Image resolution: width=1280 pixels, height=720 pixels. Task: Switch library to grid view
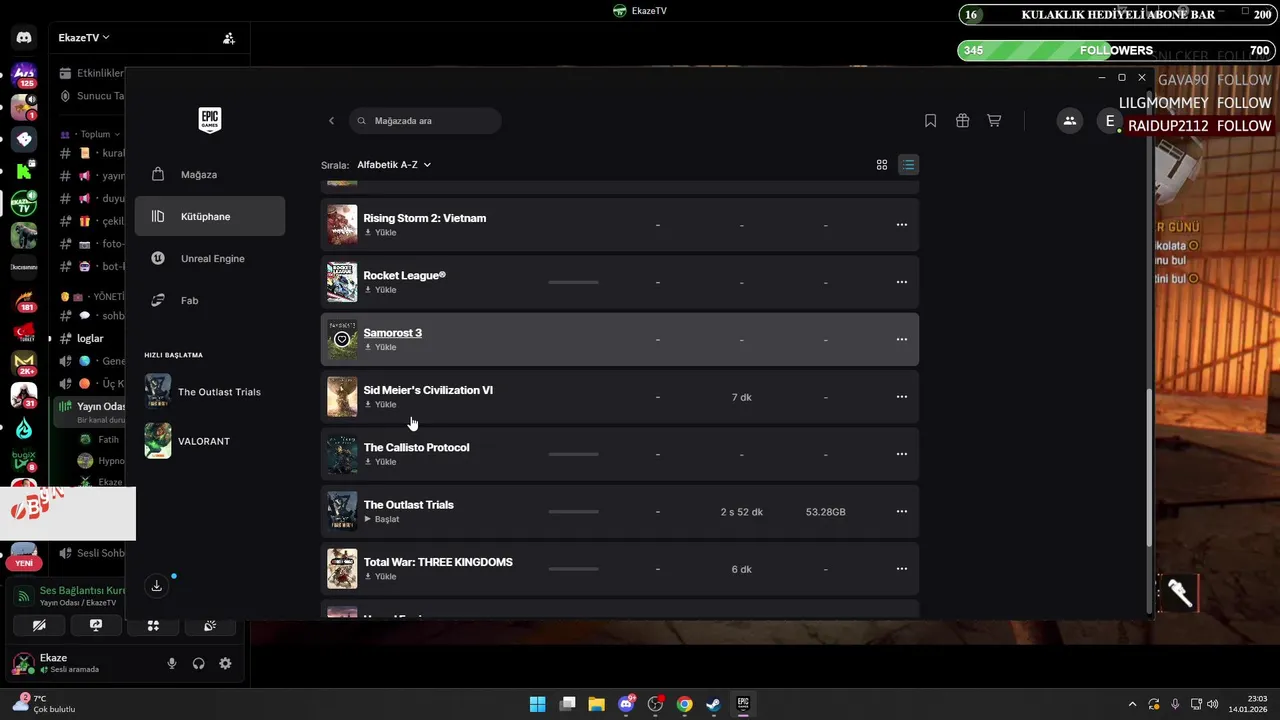[882, 165]
